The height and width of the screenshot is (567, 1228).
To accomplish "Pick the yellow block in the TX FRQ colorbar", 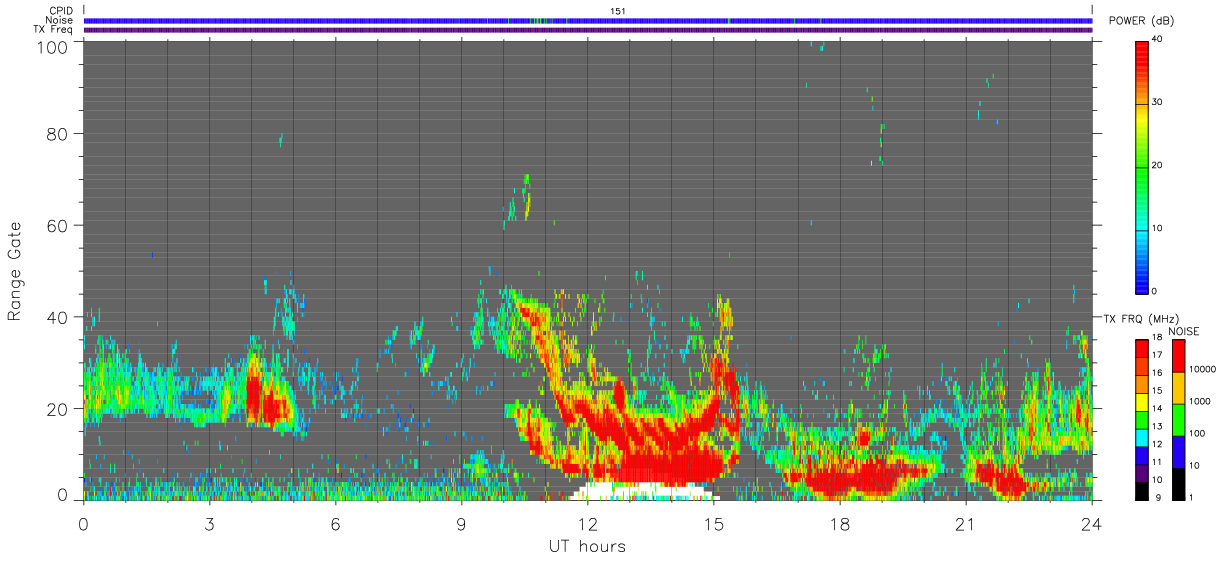I will 1141,402.
